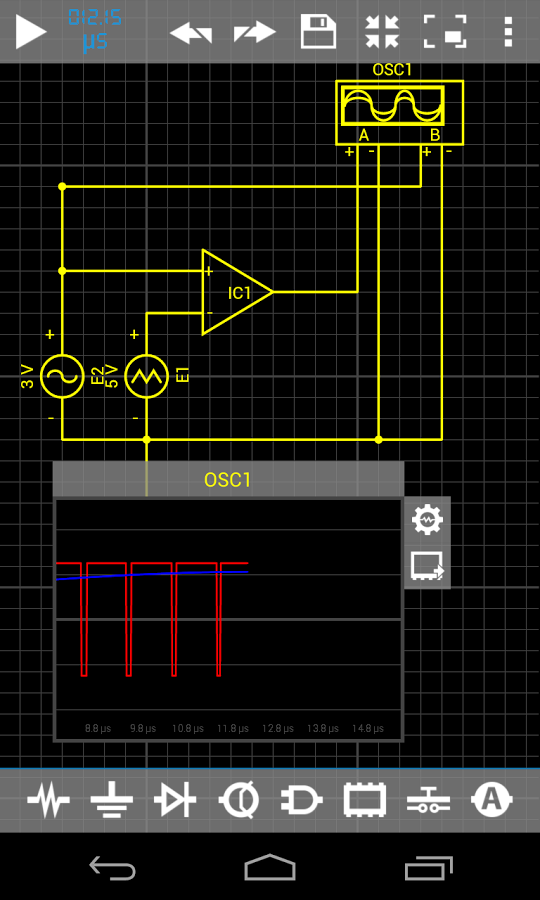540x900 pixels.
Task: Toggle the fullscreen selection frame icon
Action: click(445, 32)
